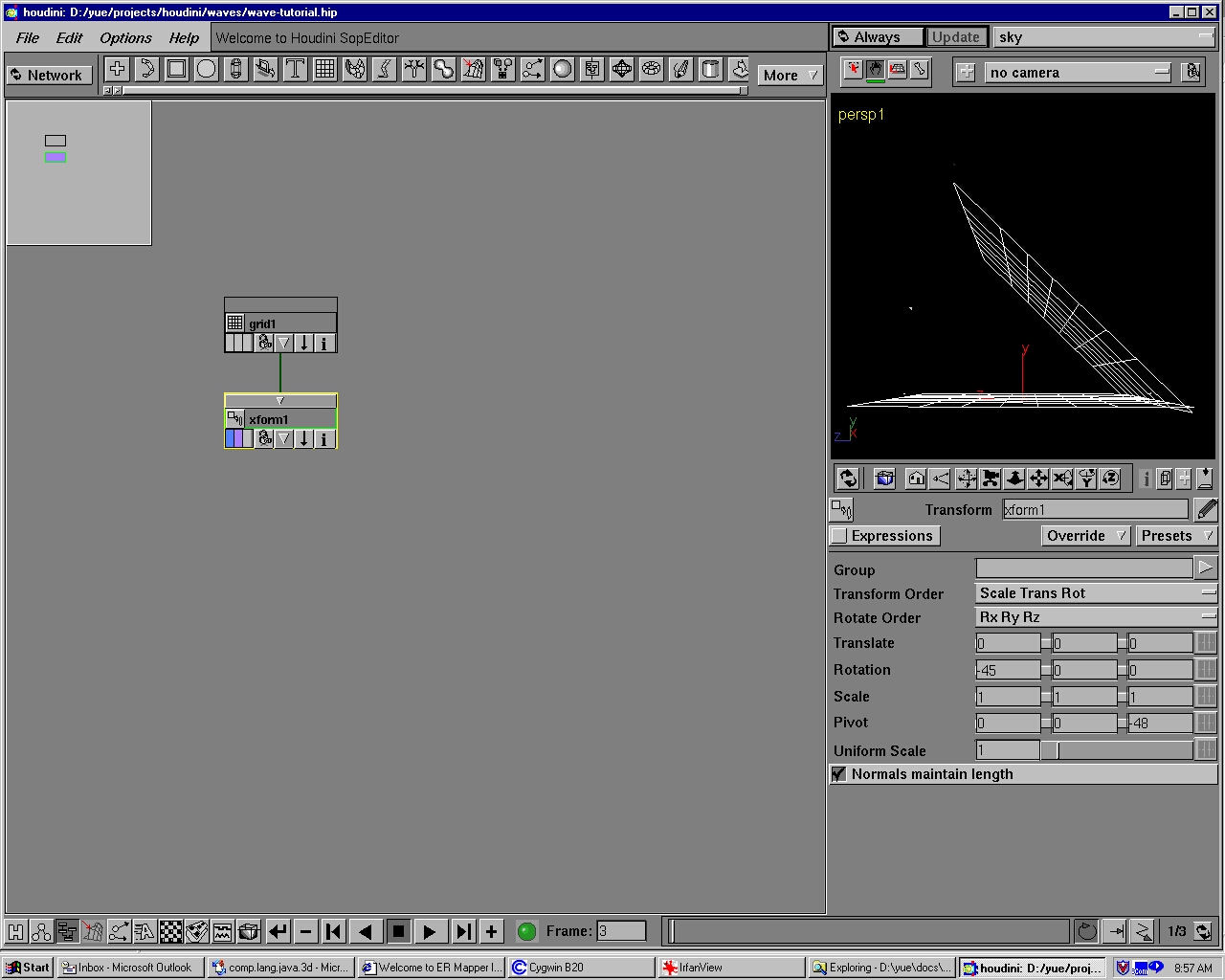Select the Sphere tool from the SOP toolbar
This screenshot has height=980, width=1225.
pyautogui.click(x=206, y=68)
